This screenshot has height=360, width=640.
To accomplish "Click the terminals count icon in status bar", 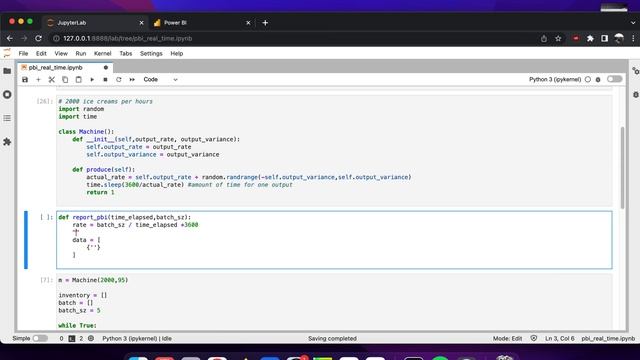I will pos(72,338).
